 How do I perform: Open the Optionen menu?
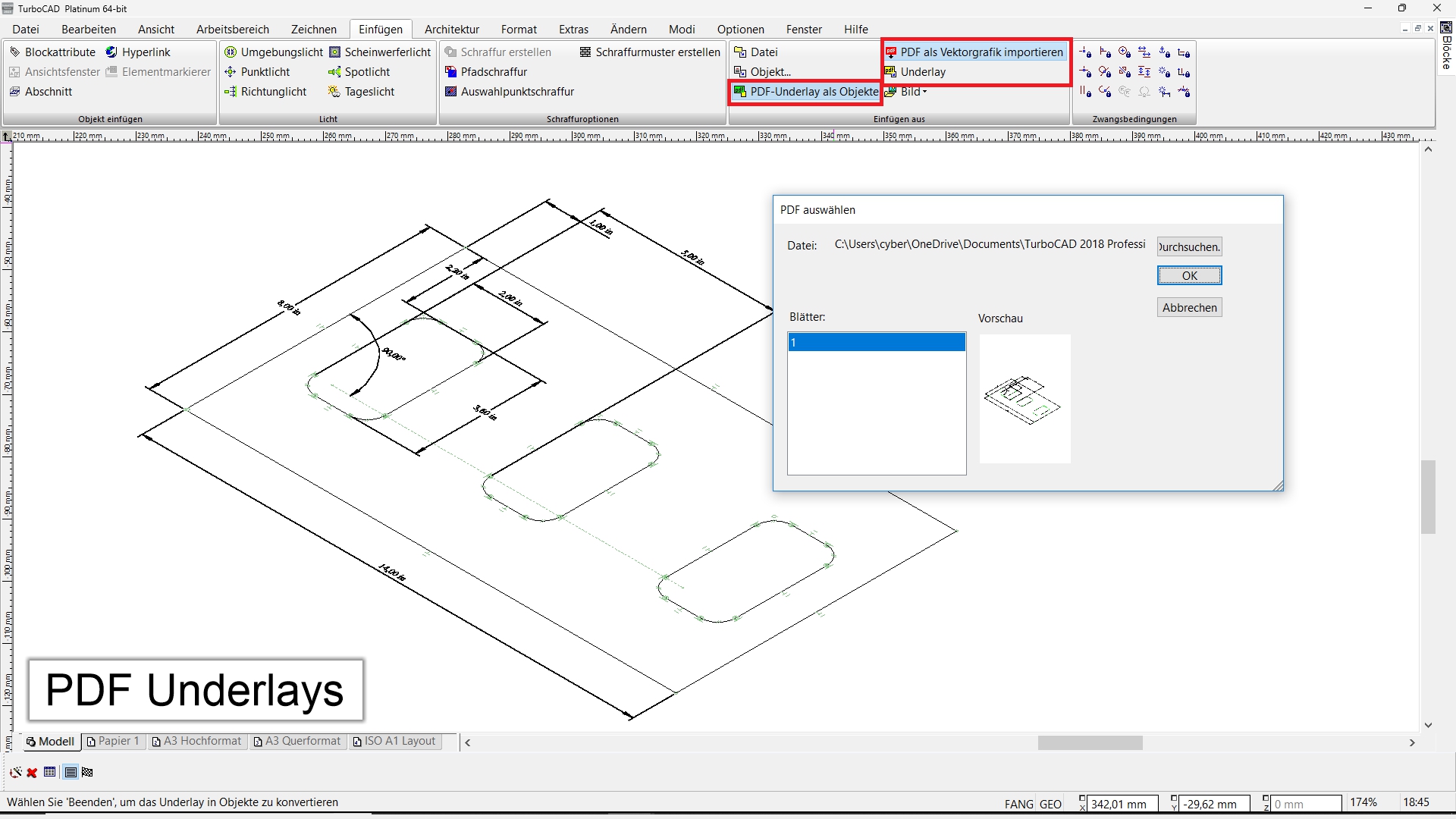pos(741,30)
